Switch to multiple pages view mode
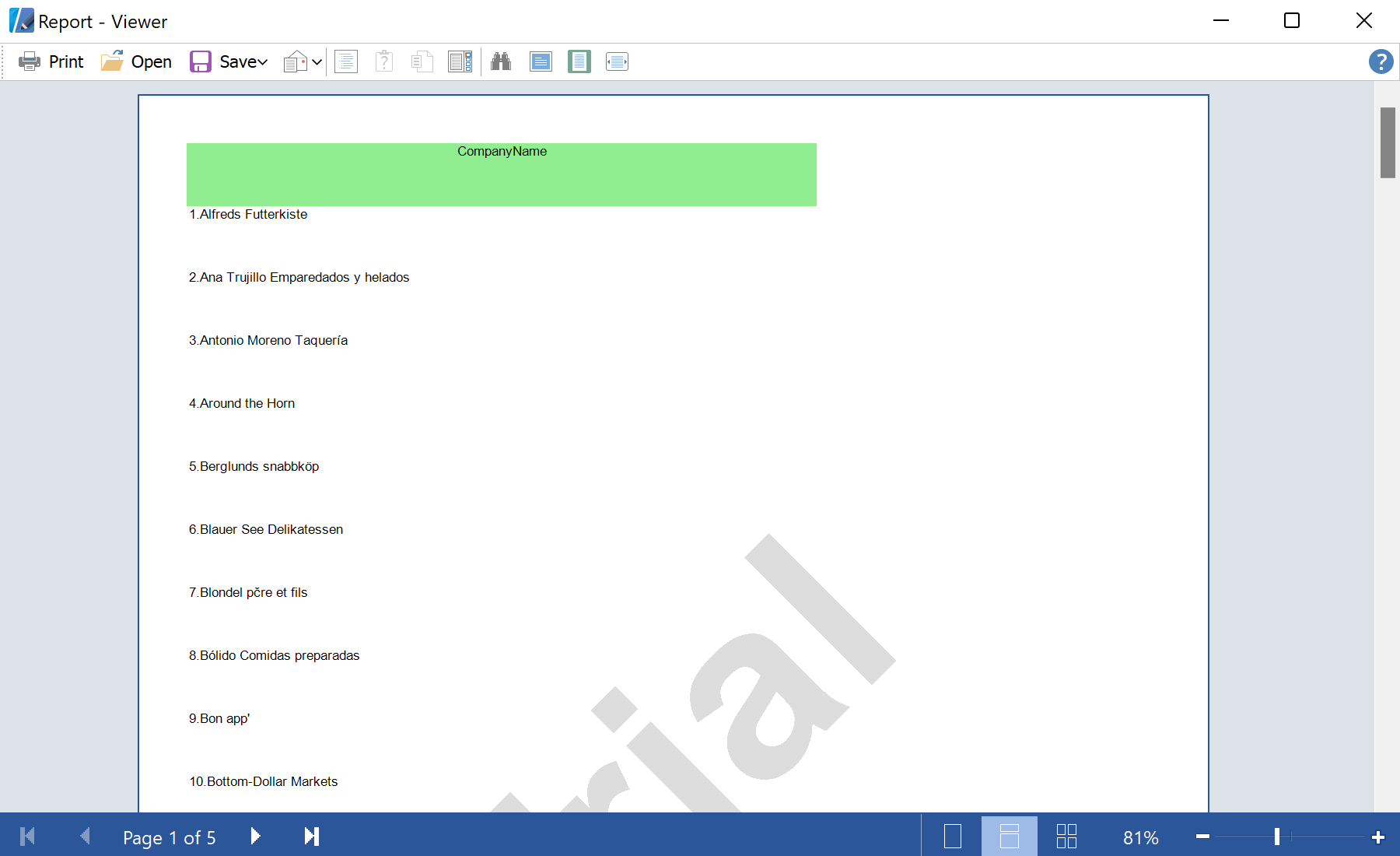 click(x=1066, y=837)
